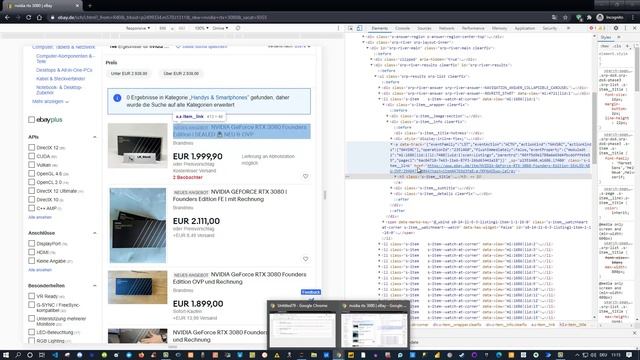Filter price Unter EUR 2.939,99

pyautogui.click(x=129, y=73)
